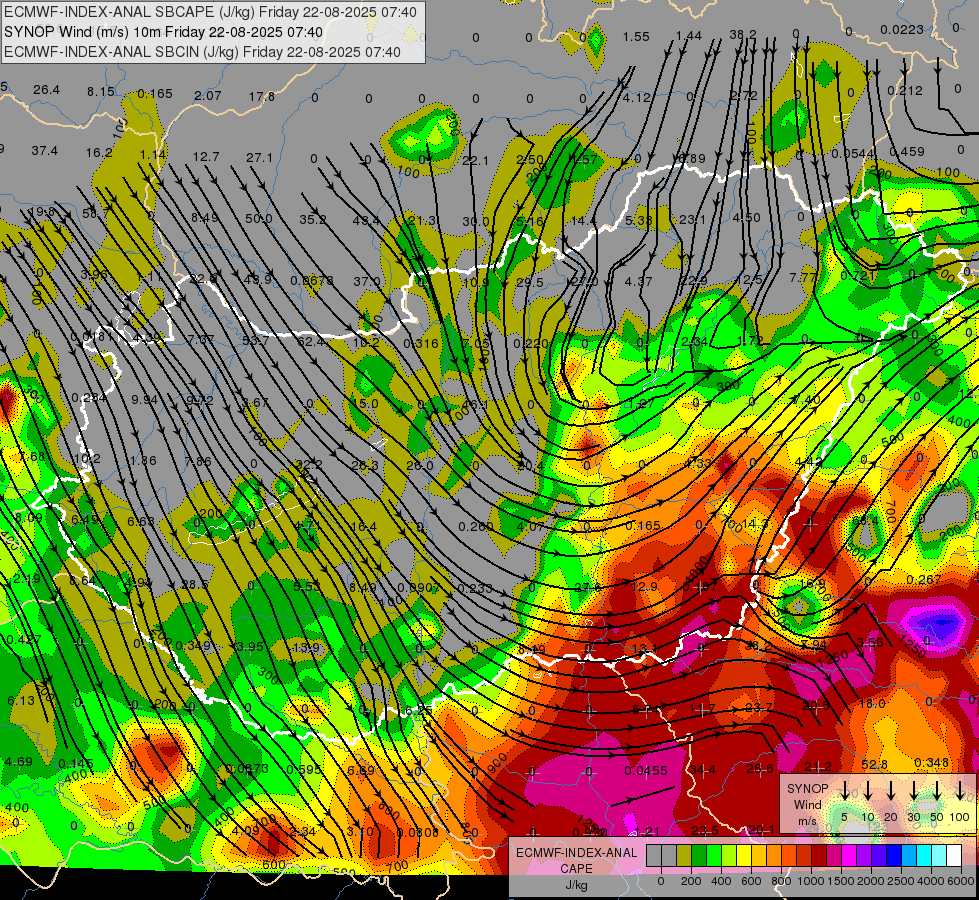Click the 1.55 value on the map
This screenshot has width=979, height=900.
point(636,37)
